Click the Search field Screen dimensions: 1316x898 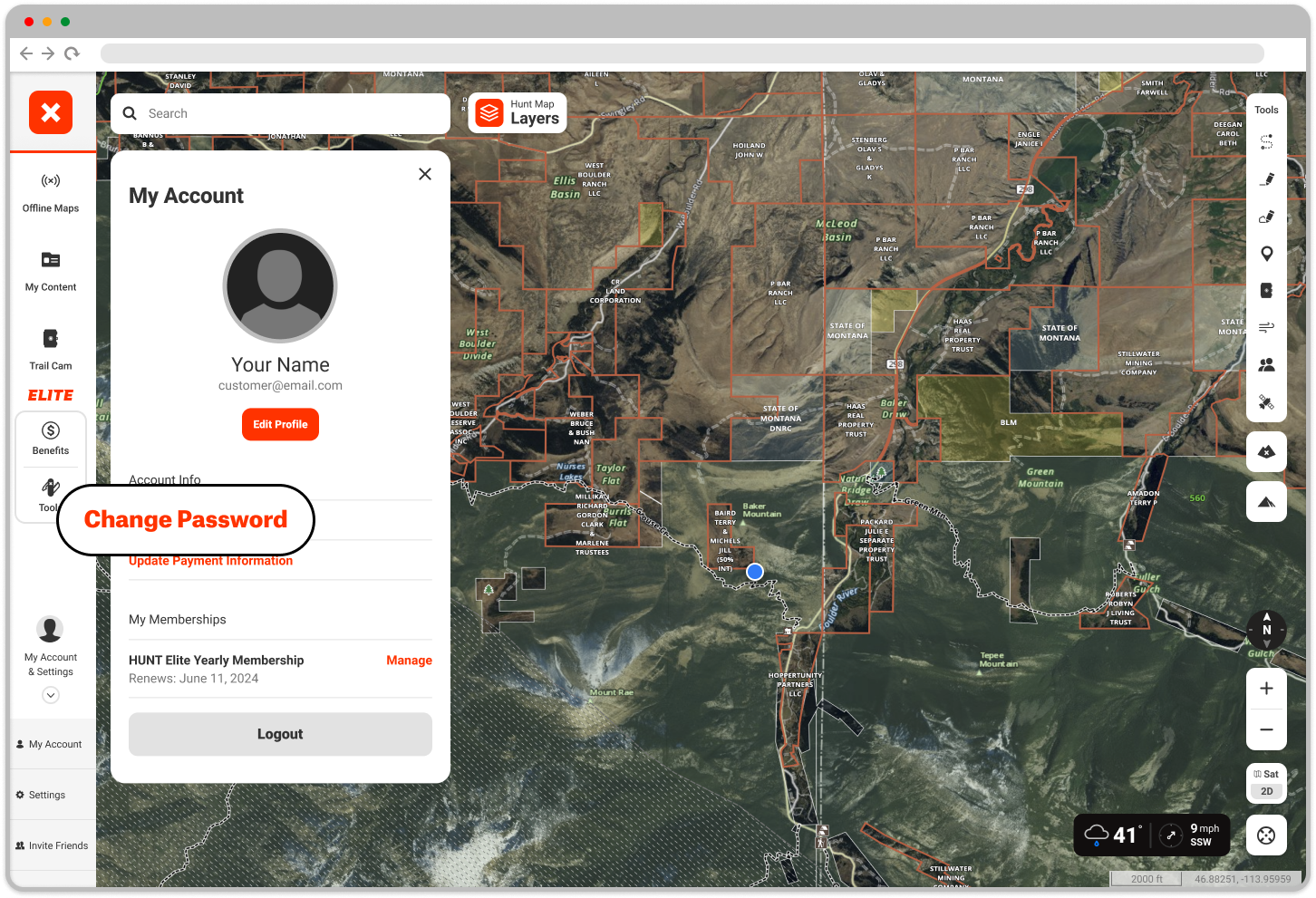coord(280,113)
